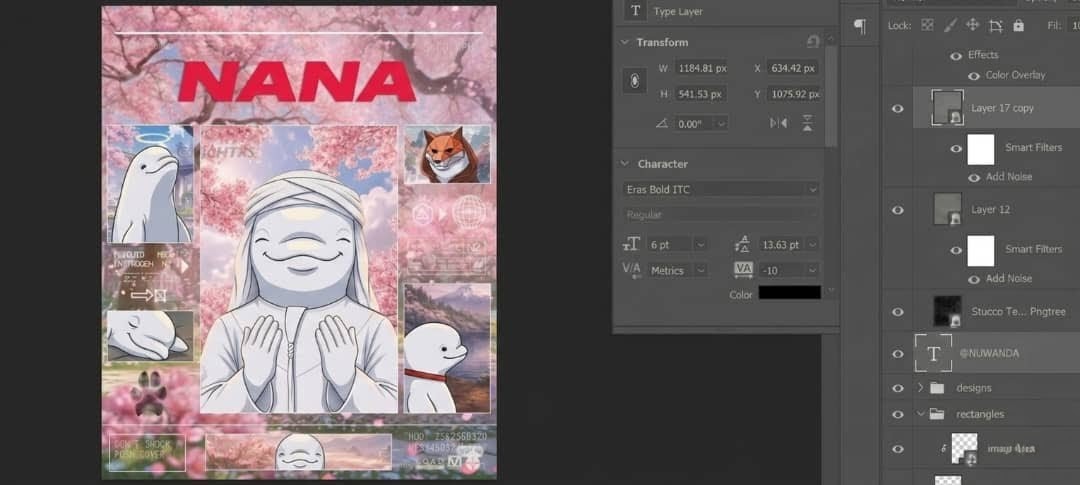
Task: Click the lock position icon
Action: point(972,25)
